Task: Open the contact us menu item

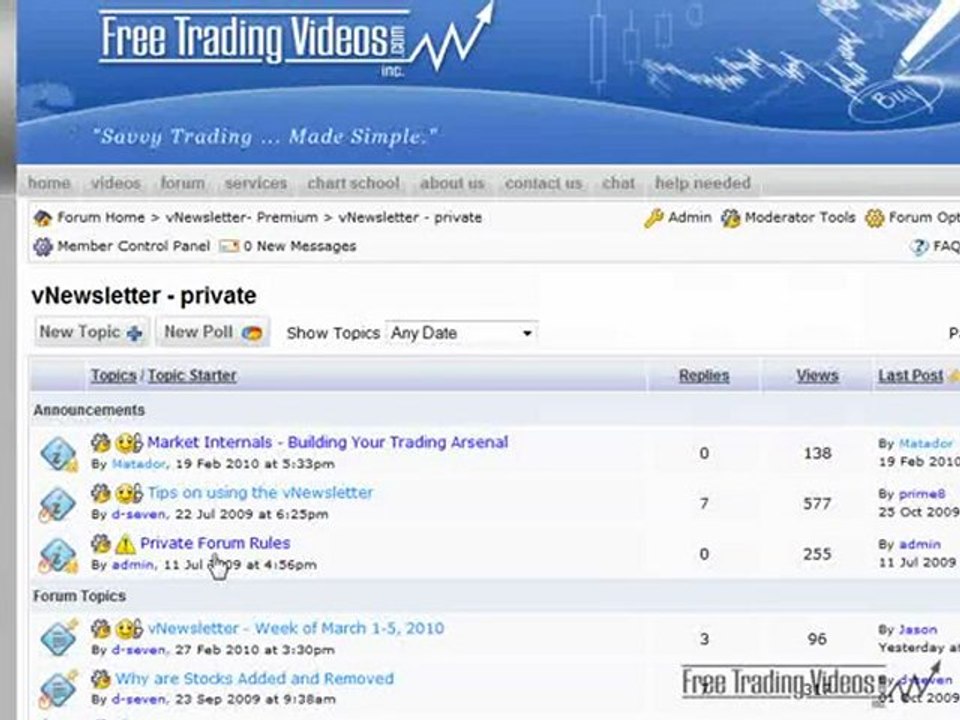Action: [x=543, y=183]
